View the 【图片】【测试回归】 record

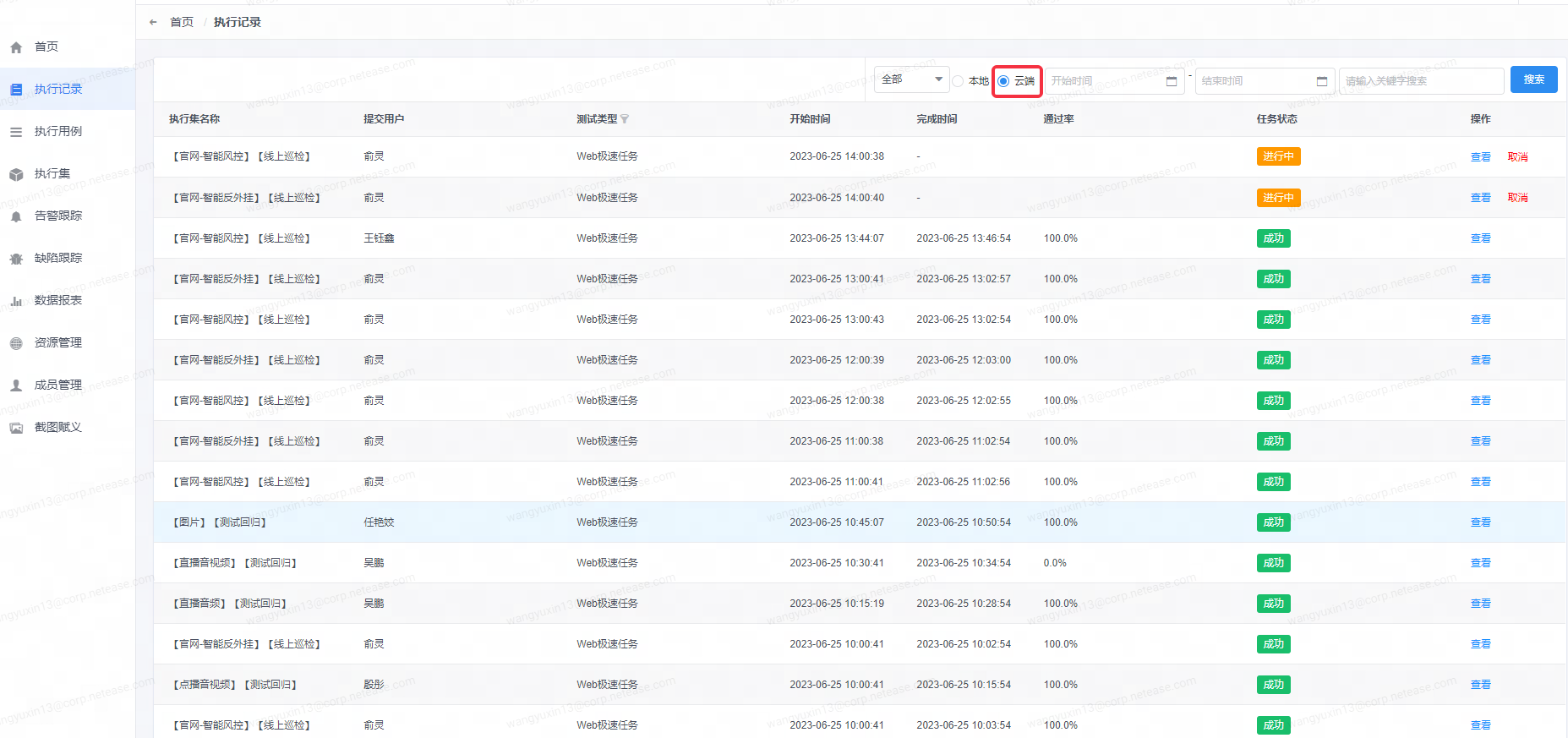(x=1481, y=522)
